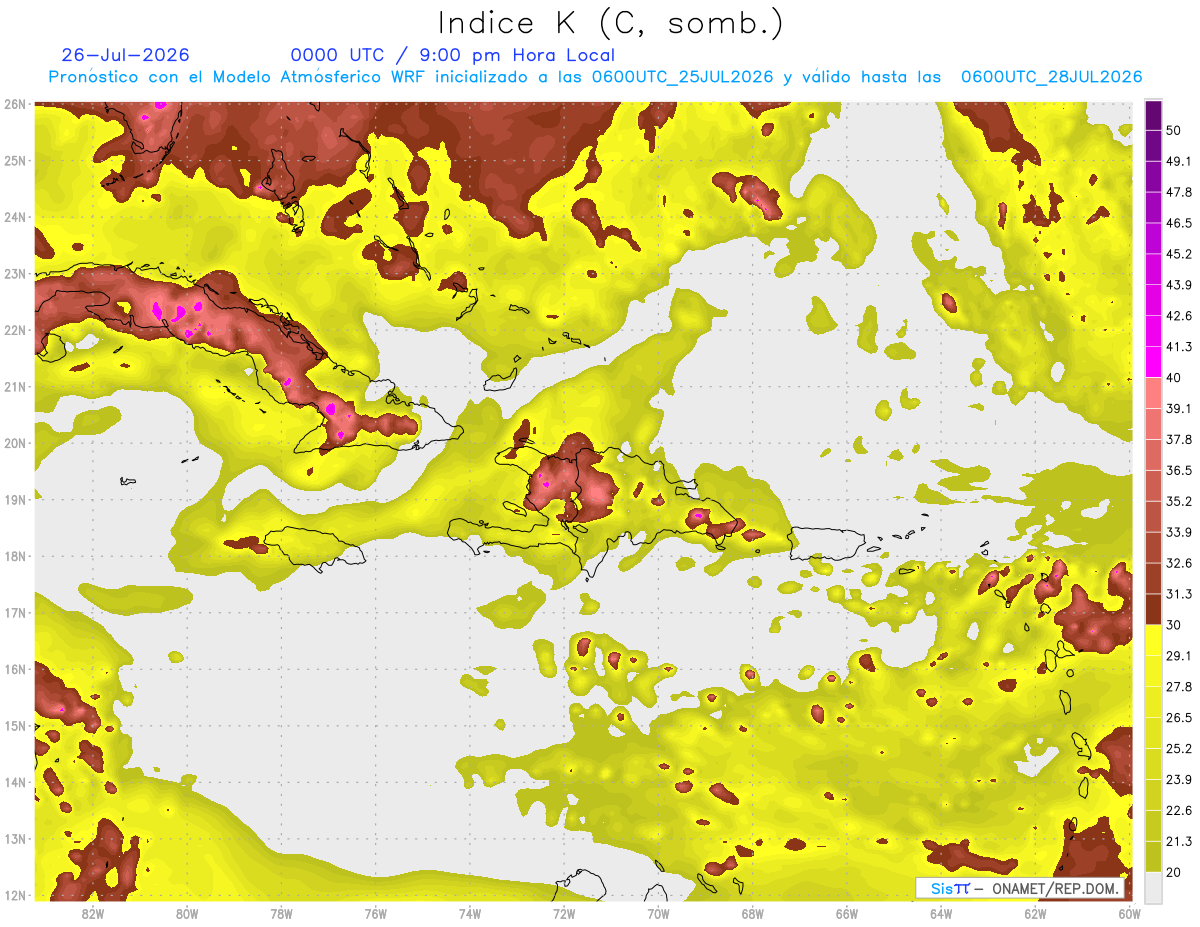Click the "Indice K (C, somb.)" title
Viewport: 1200px width, 927px height.
click(610, 24)
